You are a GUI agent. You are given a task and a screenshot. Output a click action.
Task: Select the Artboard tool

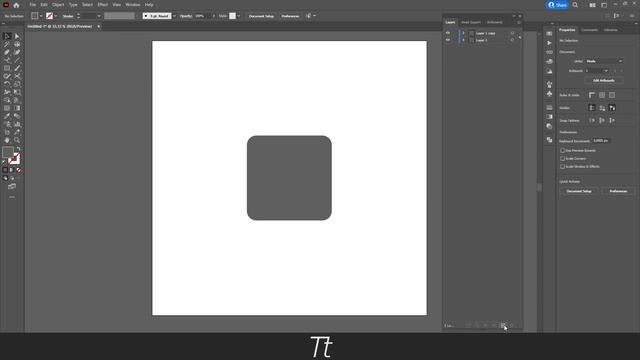click(7, 132)
